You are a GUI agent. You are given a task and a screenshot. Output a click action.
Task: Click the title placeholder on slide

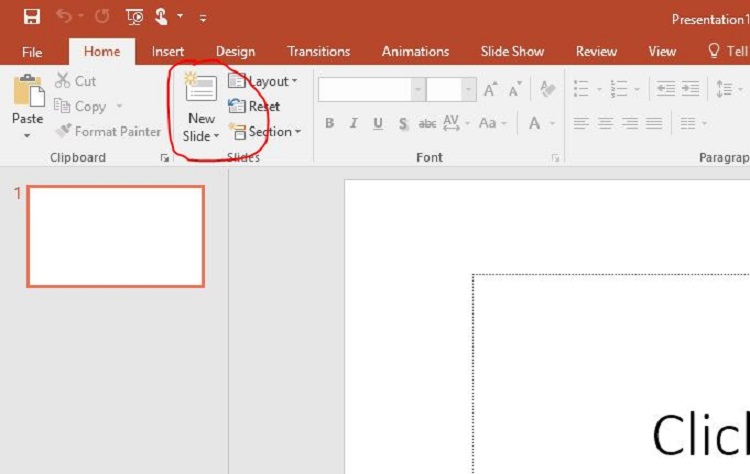[x=611, y=374]
